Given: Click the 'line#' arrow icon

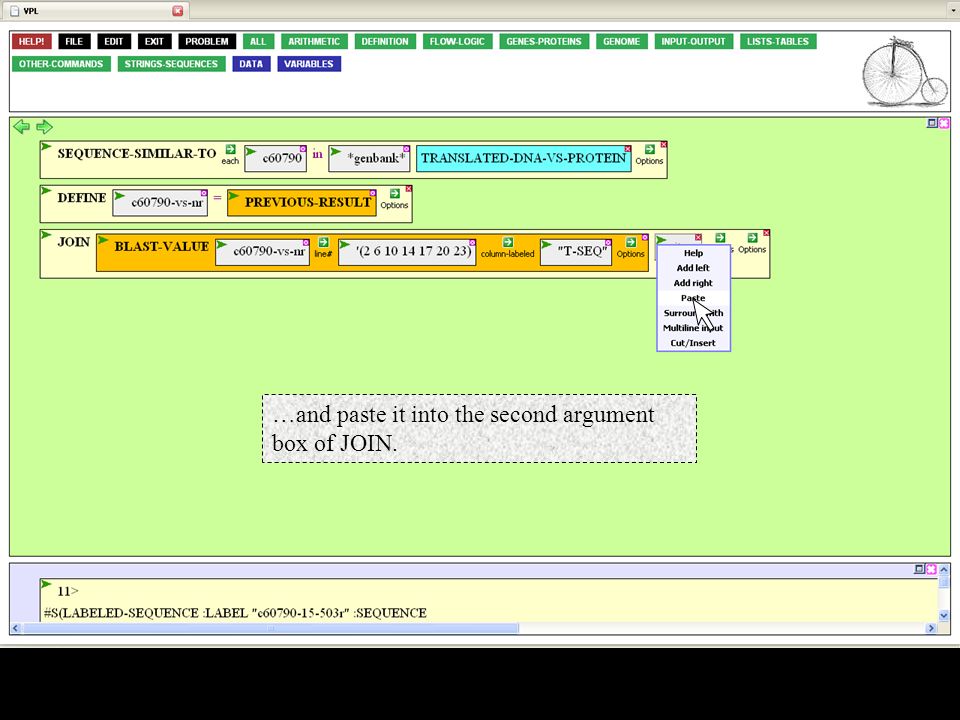Looking at the screenshot, I should [323, 242].
